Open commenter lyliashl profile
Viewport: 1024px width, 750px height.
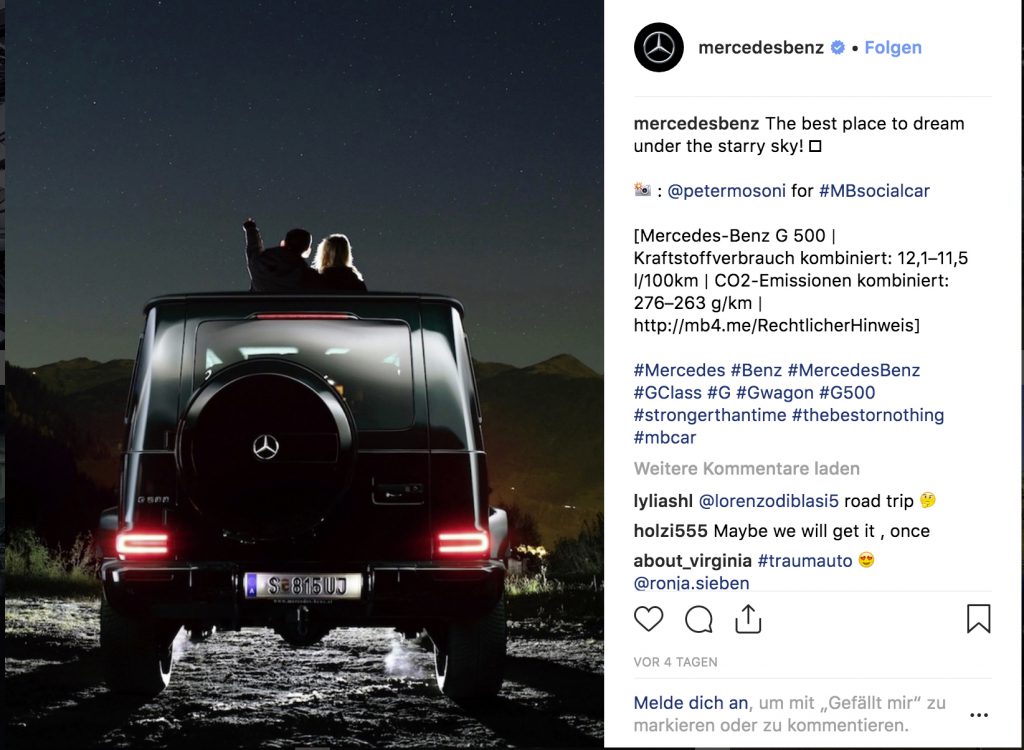[x=663, y=501]
